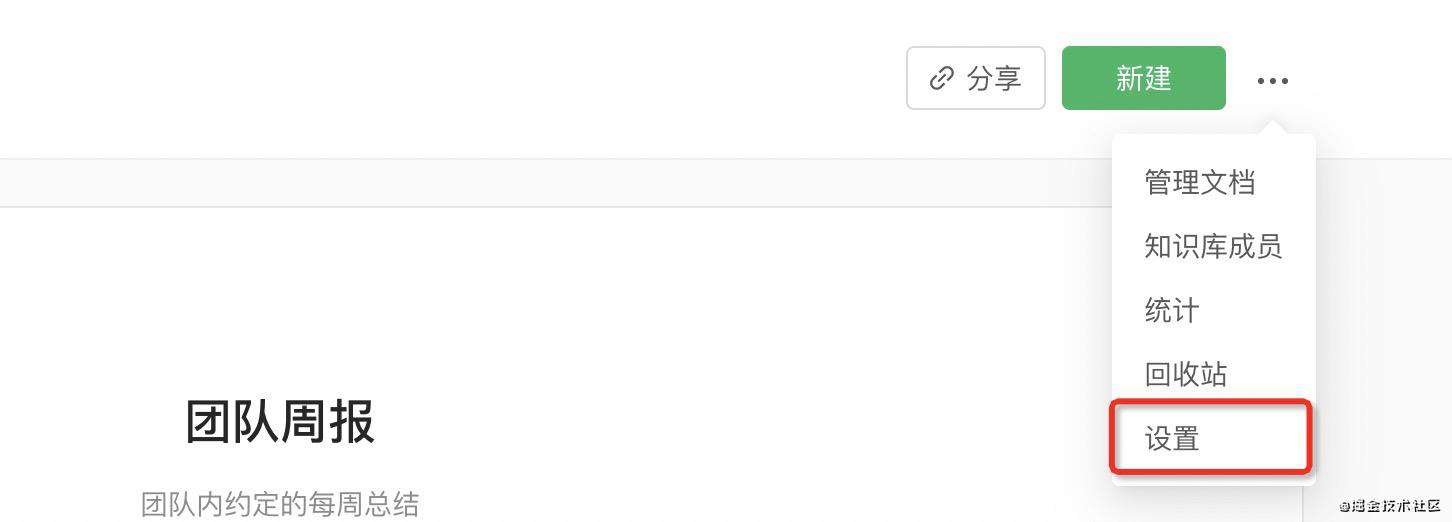Image resolution: width=1452 pixels, height=522 pixels.
Task: Select the 团队周报 title heading
Action: 280,421
